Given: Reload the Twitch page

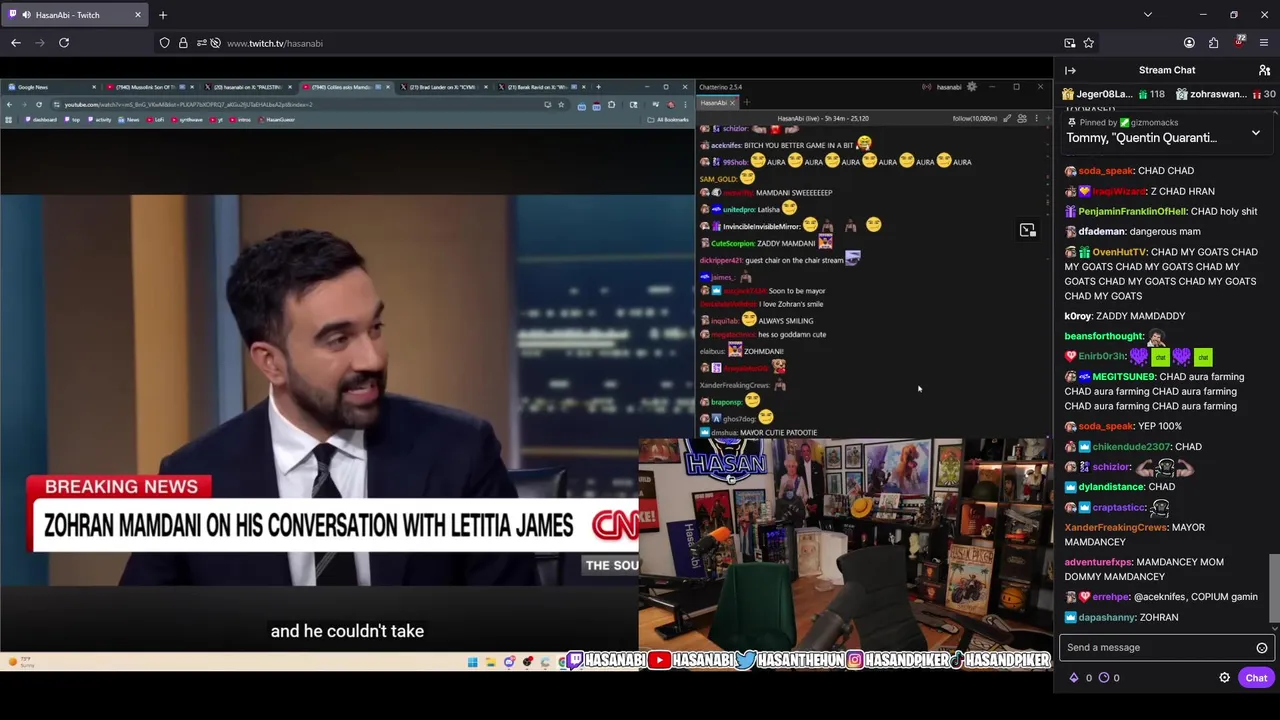Looking at the screenshot, I should [64, 43].
